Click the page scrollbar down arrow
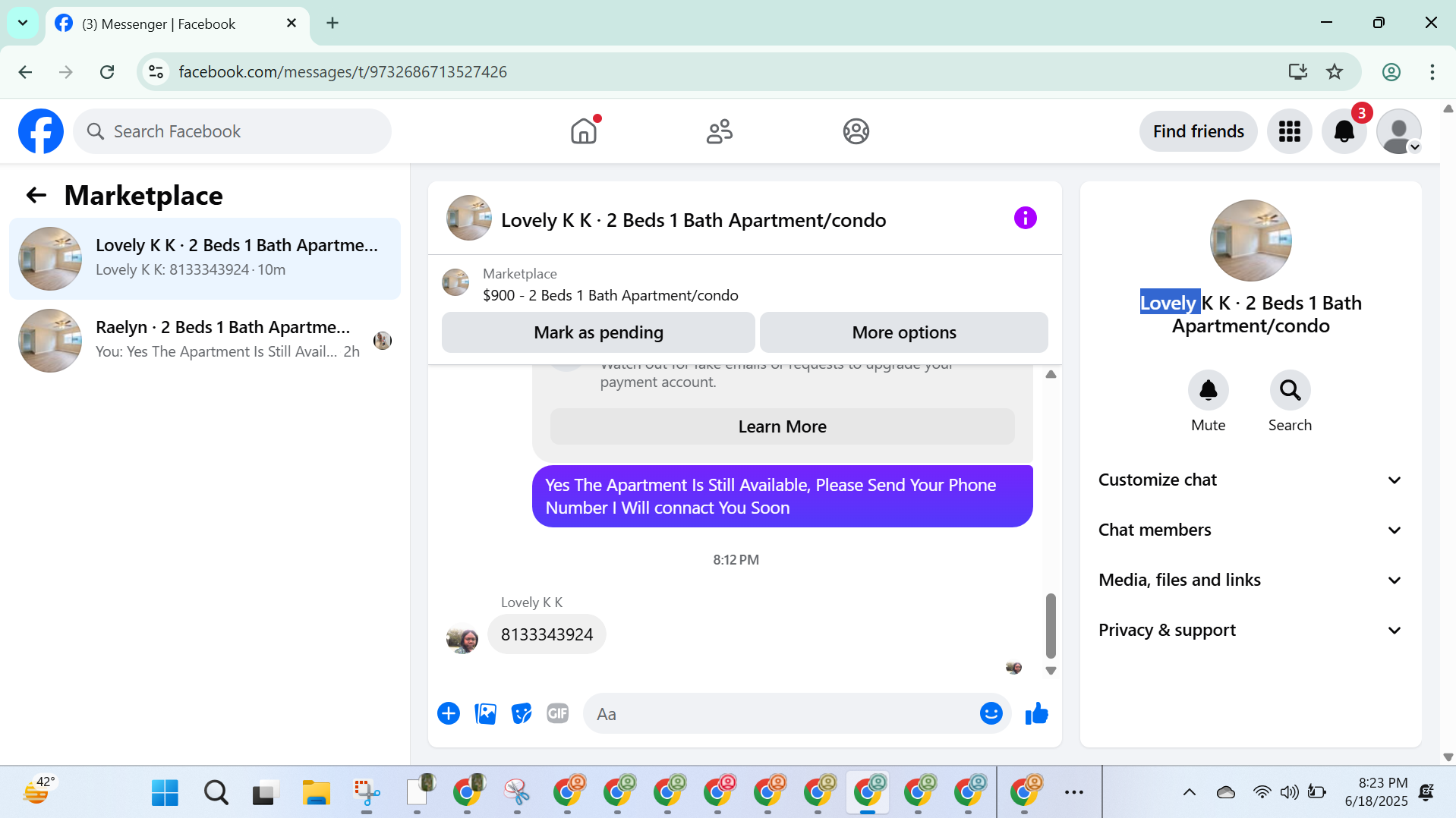The height and width of the screenshot is (818, 1456). point(1448,757)
